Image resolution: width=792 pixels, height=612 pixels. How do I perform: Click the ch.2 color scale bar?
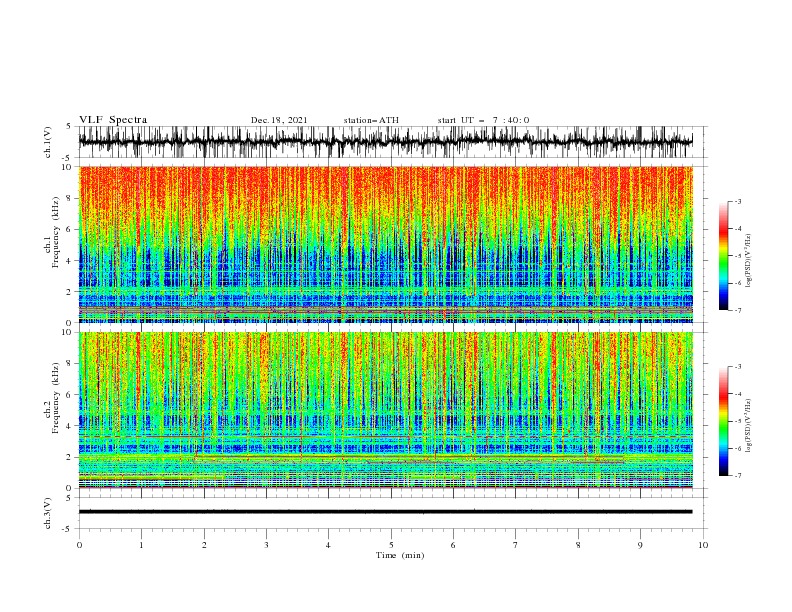[x=724, y=421]
